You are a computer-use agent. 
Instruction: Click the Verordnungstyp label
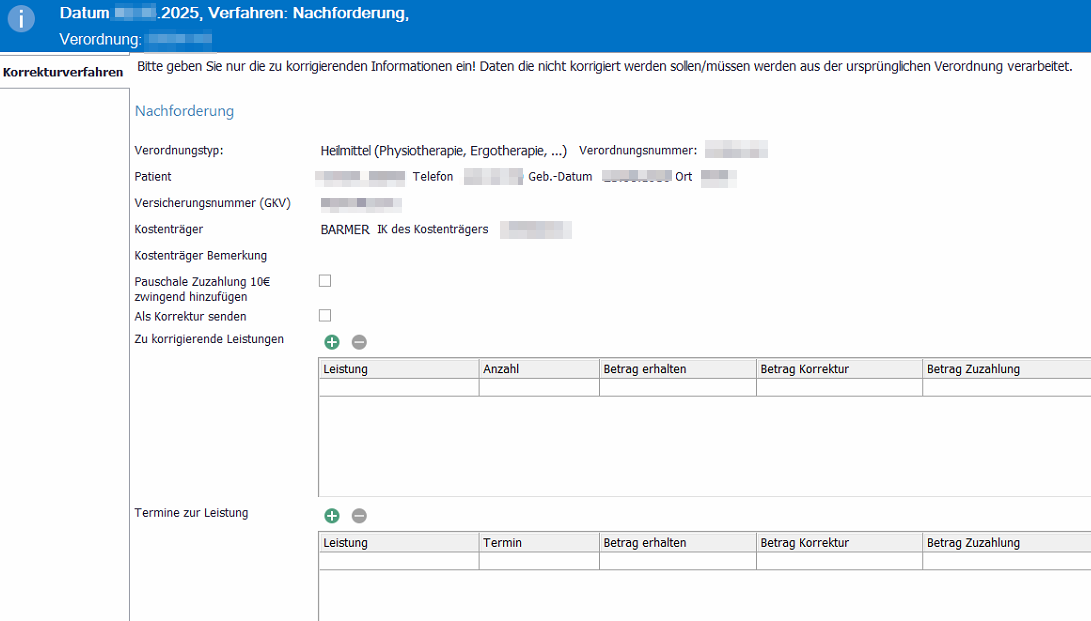(179, 150)
